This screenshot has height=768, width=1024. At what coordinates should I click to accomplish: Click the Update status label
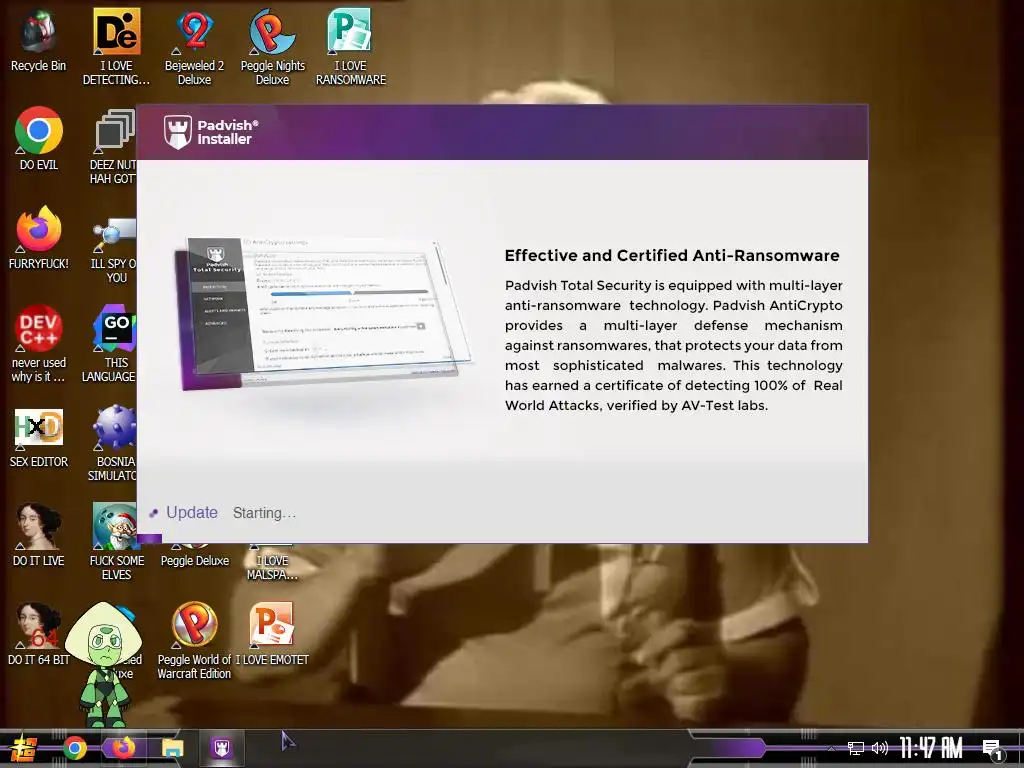click(191, 513)
